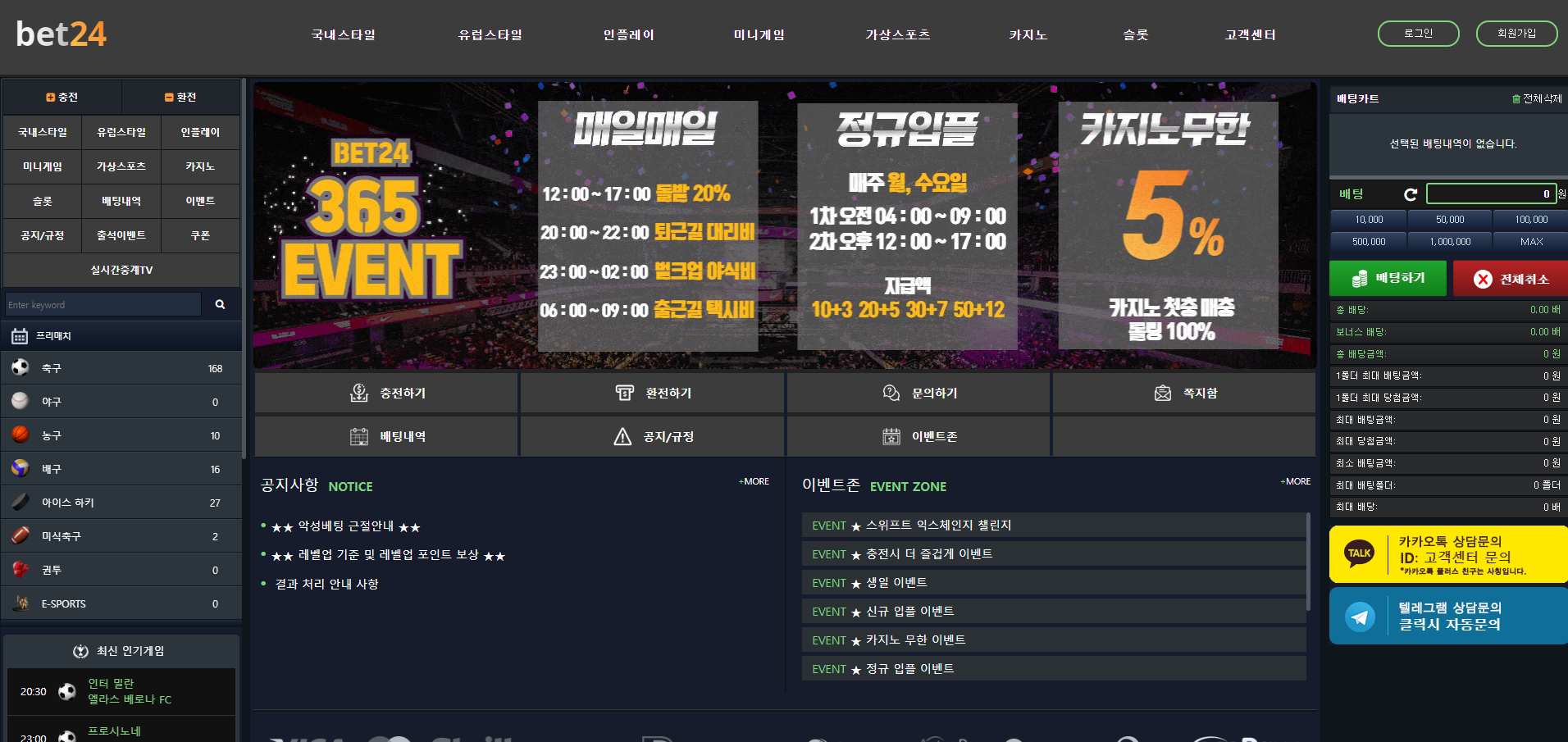This screenshot has height=742, width=1568.
Task: Click the 환전하기 withdrawal icon
Action: pyautogui.click(x=625, y=393)
